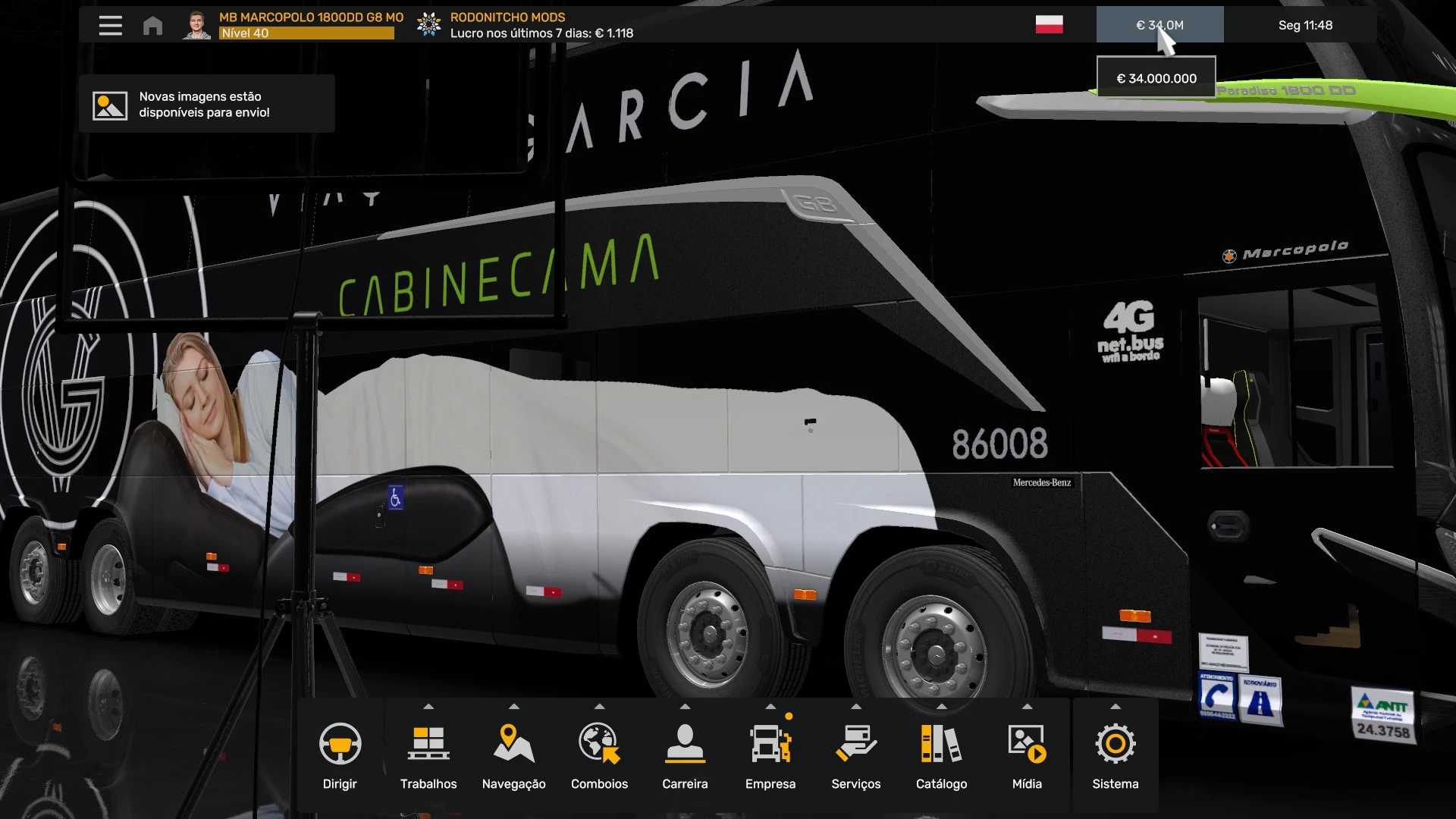The height and width of the screenshot is (819, 1456).
Task: Expand the arrow above Carreira
Action: point(685,706)
